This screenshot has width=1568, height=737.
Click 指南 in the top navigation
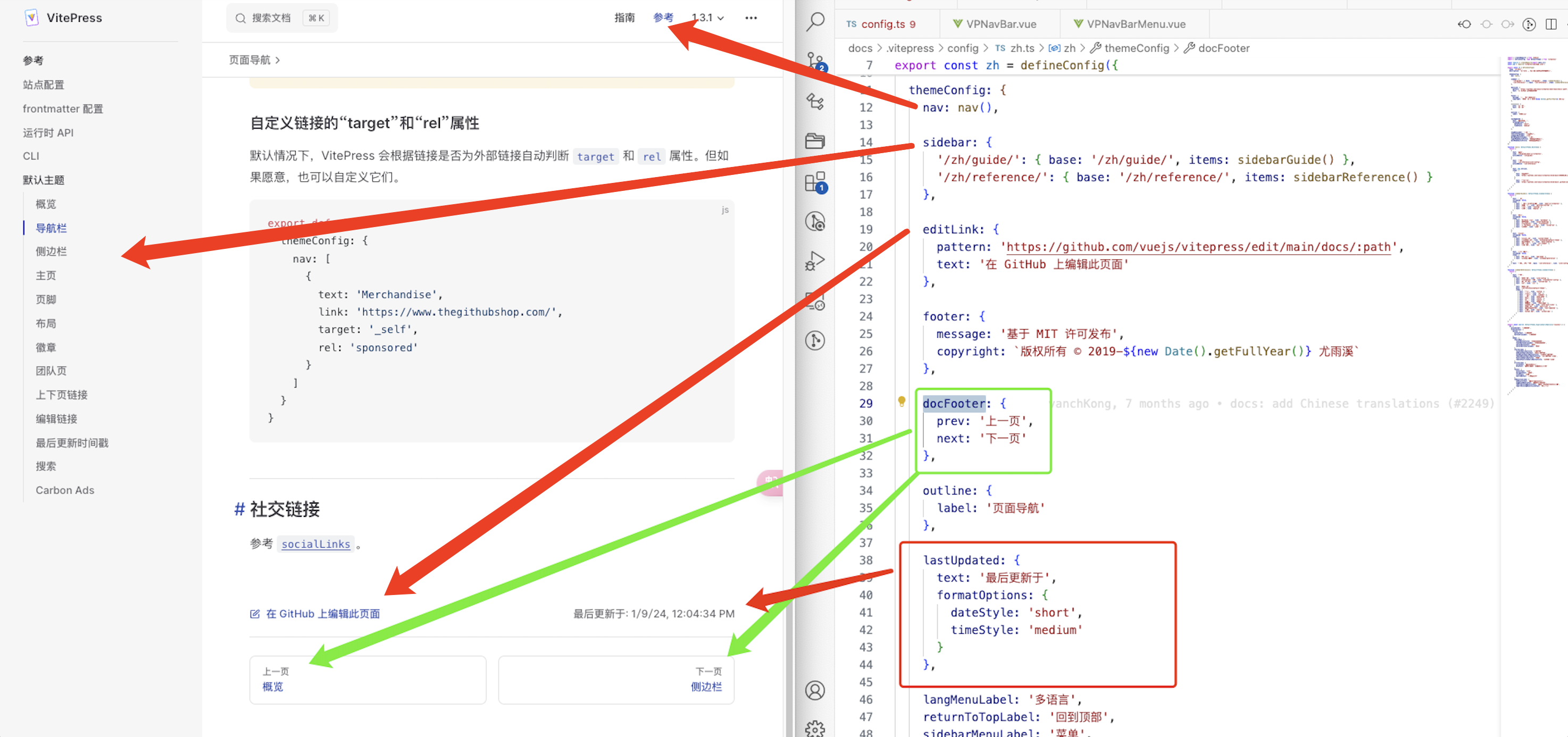tap(624, 18)
